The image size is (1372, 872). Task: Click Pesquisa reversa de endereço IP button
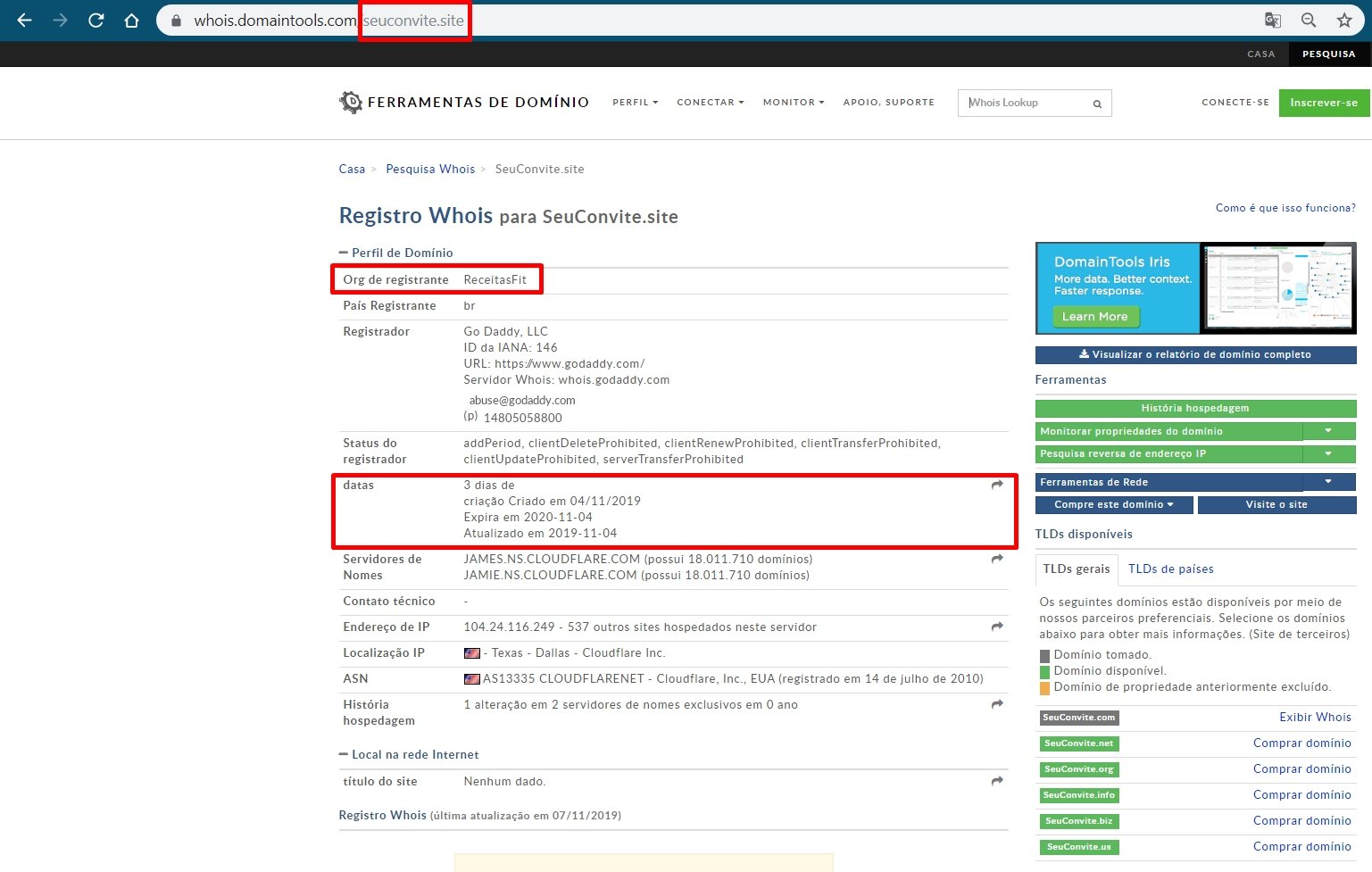click(x=1168, y=454)
